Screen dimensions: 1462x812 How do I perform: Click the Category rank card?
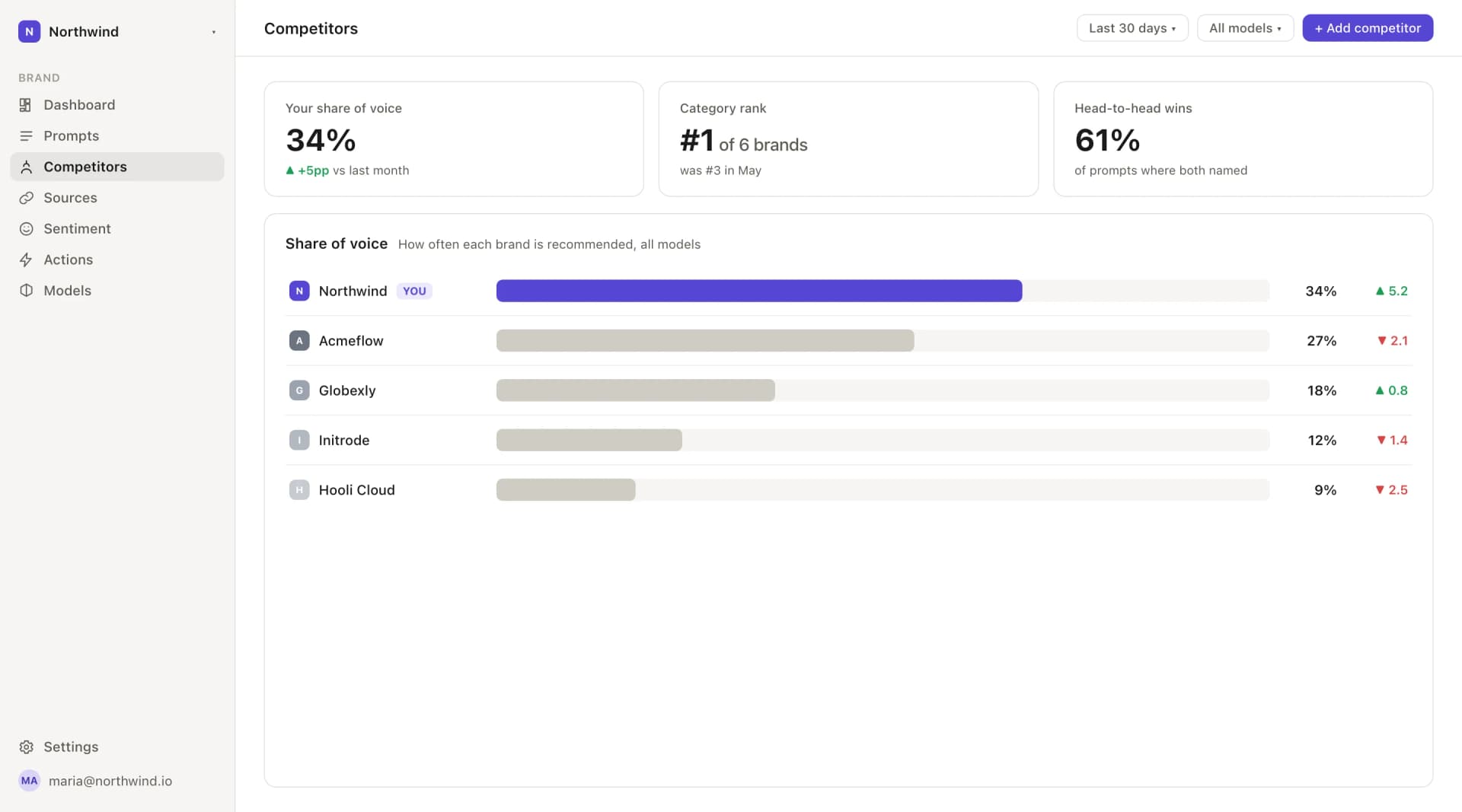click(848, 139)
